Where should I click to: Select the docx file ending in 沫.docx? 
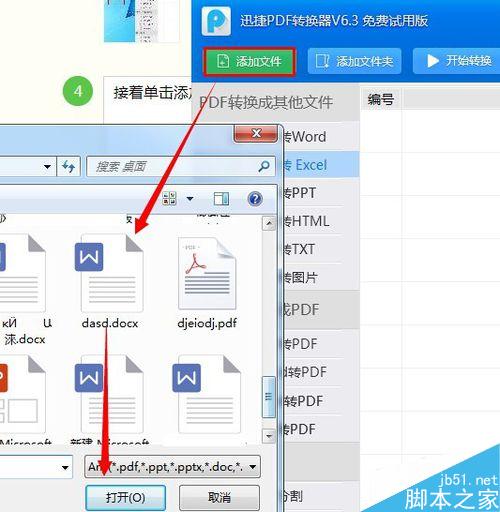click(23, 273)
